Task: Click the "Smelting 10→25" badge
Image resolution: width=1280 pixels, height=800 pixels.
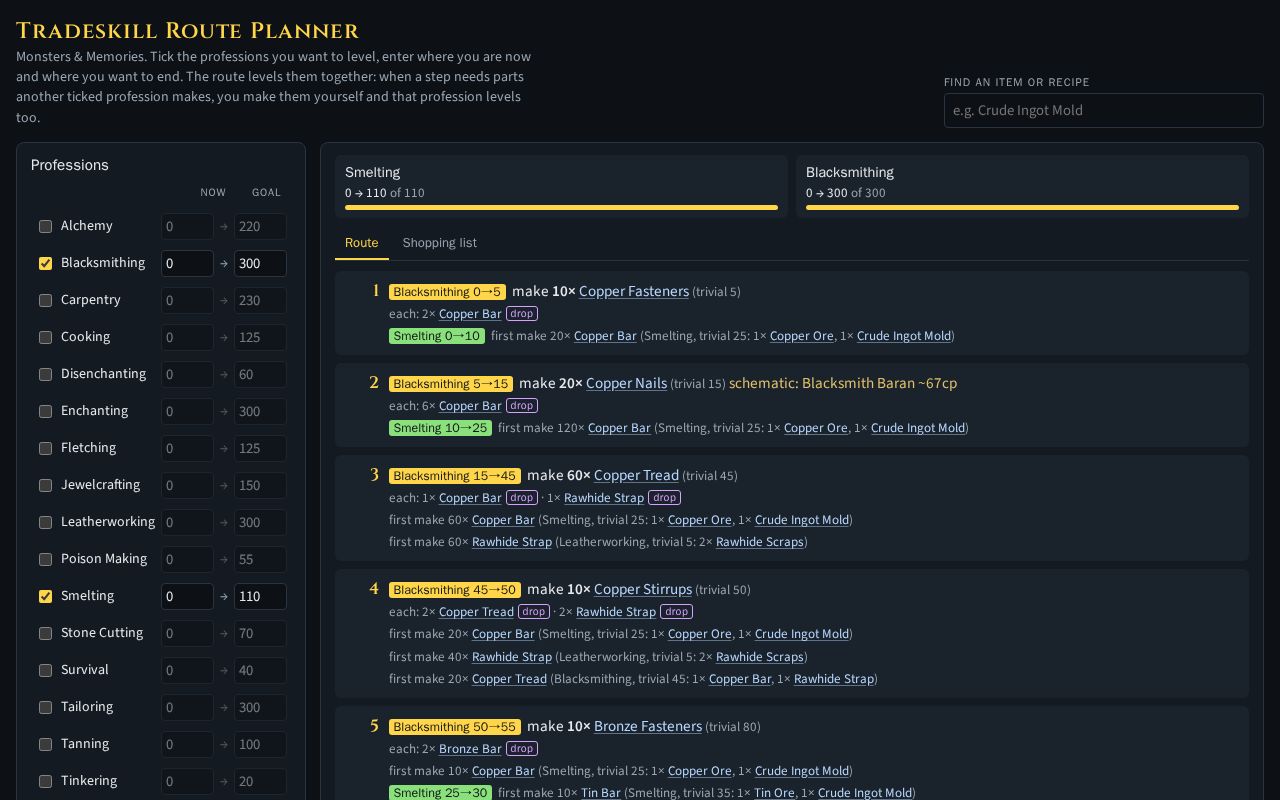Action: [x=440, y=428]
